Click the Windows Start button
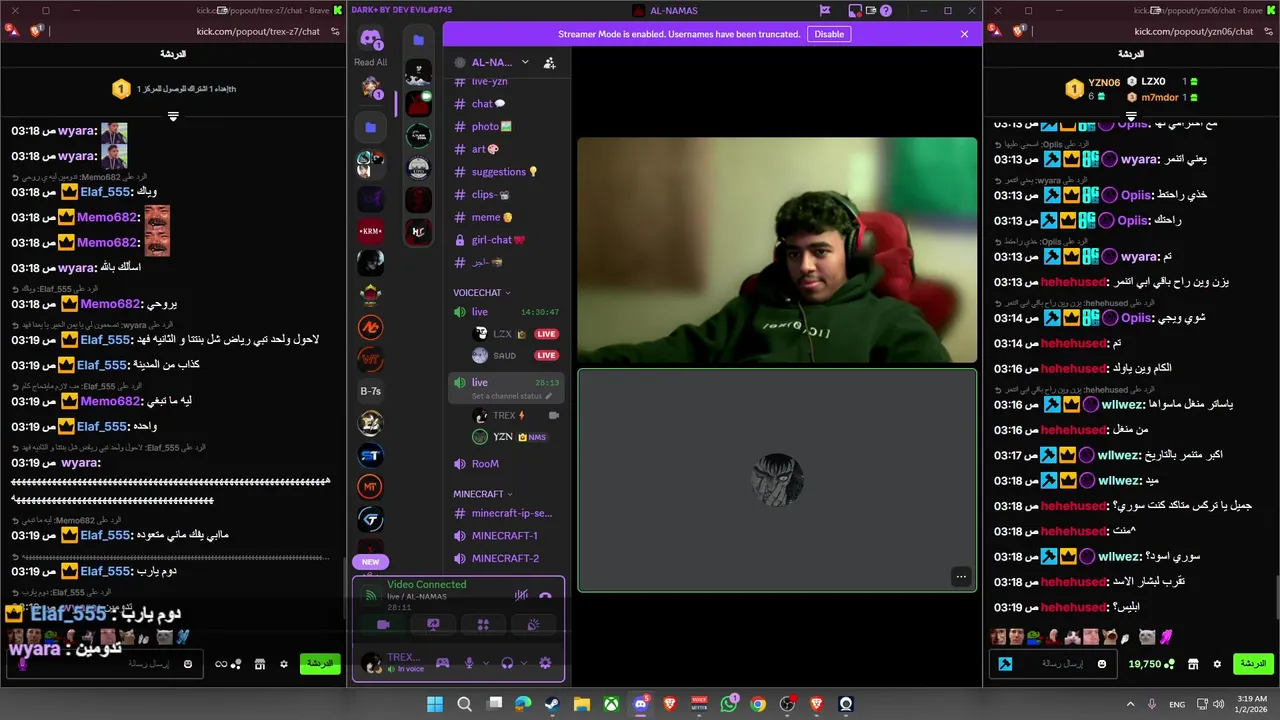This screenshot has width=1280, height=720. (435, 704)
